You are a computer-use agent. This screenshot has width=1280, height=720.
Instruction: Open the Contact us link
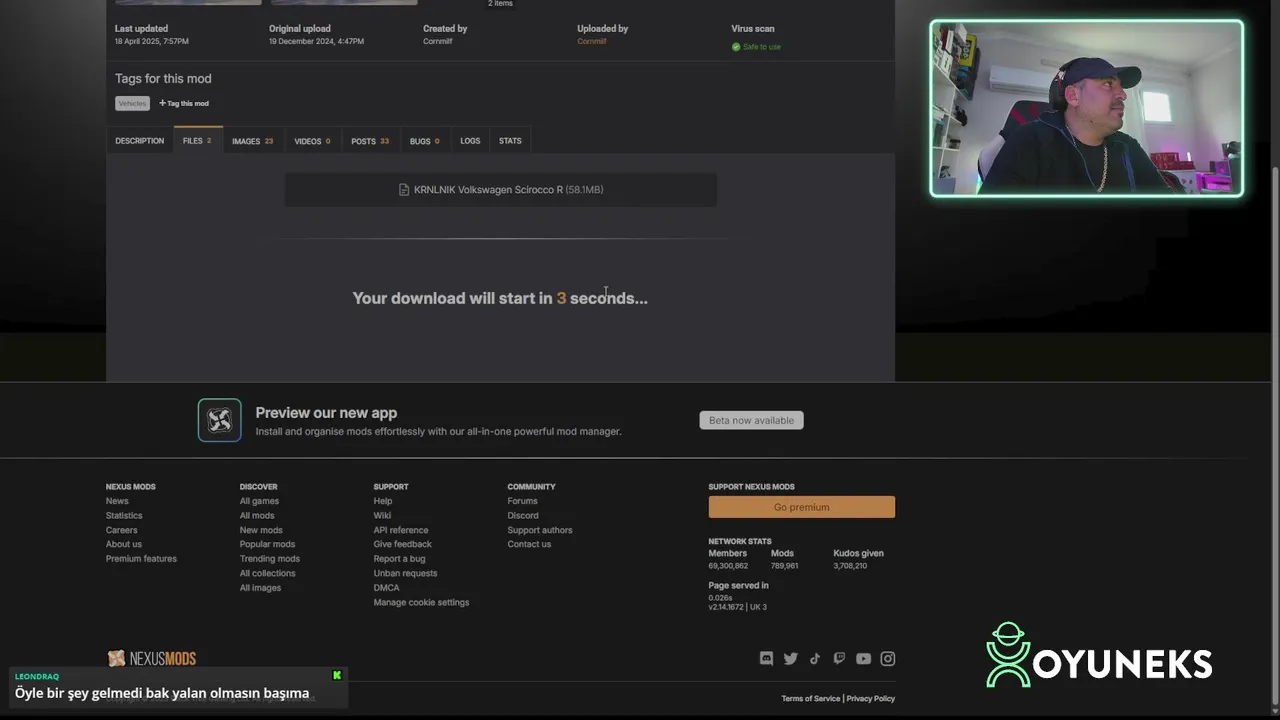(x=529, y=544)
